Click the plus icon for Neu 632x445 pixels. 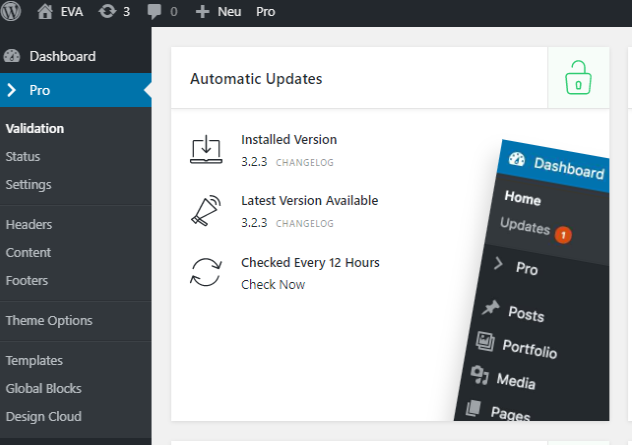pos(202,12)
